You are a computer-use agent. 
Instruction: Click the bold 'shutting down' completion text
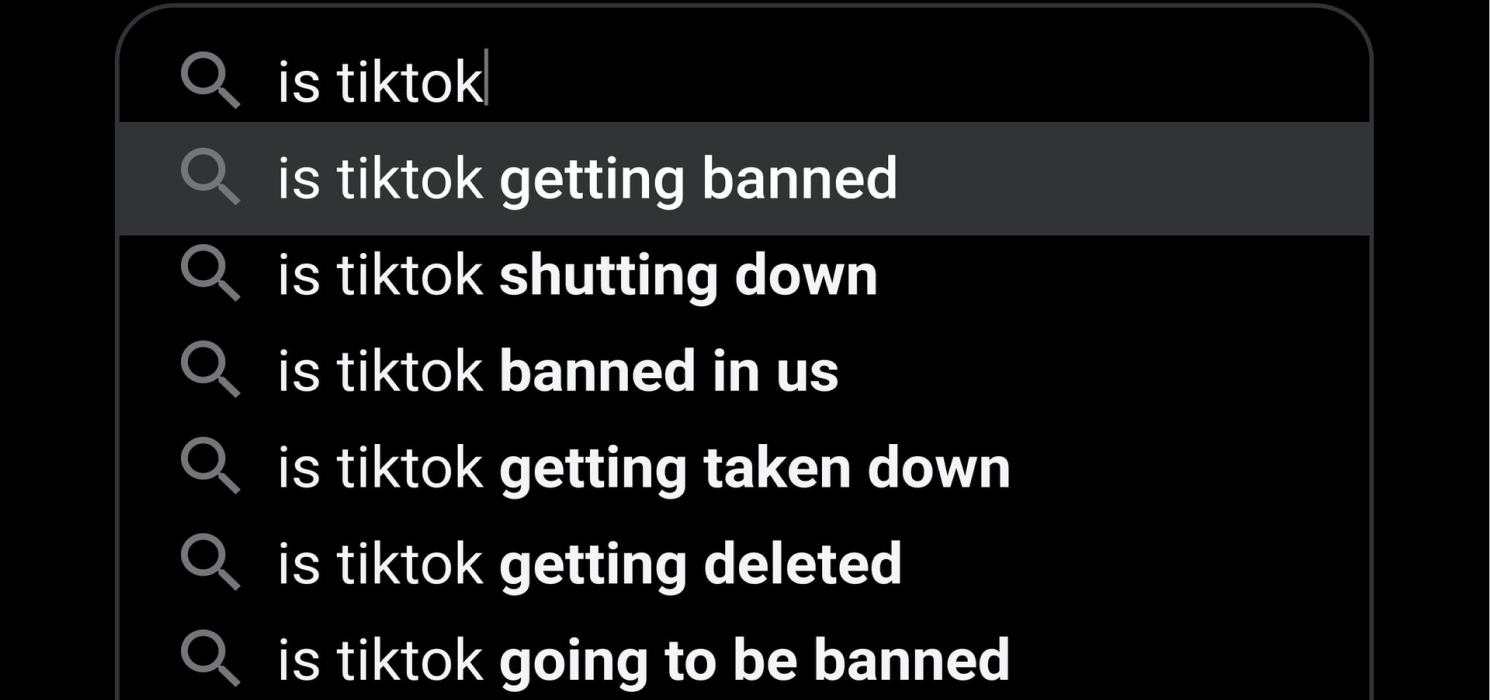pos(688,275)
